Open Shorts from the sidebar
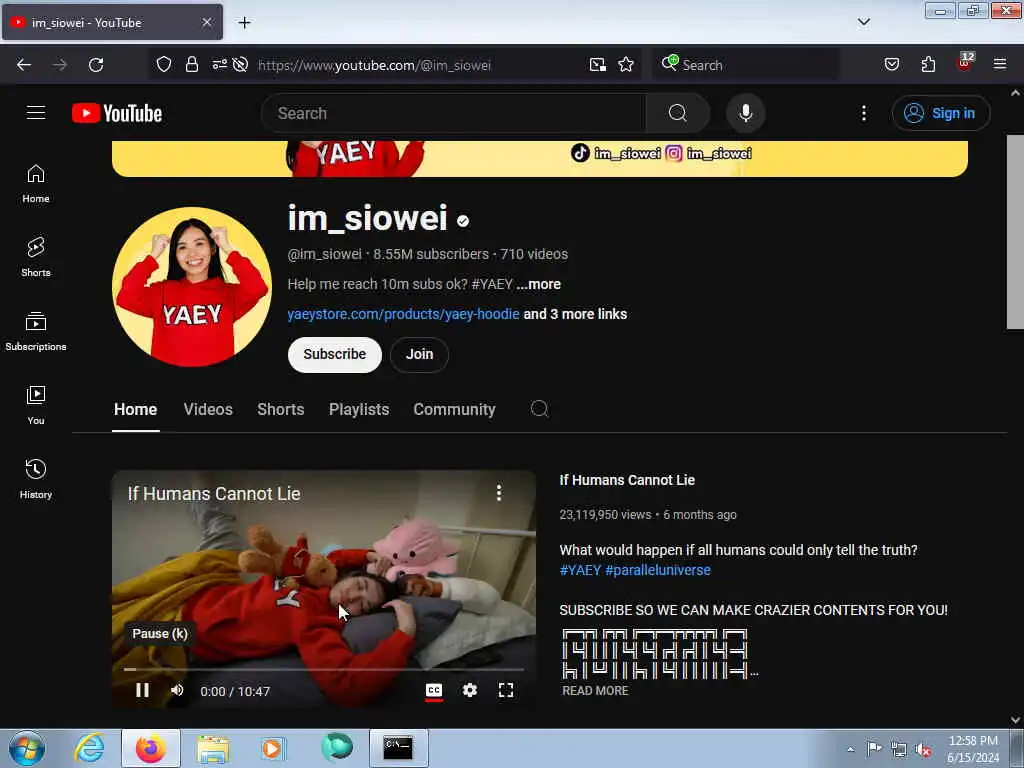The image size is (1024, 768). click(x=36, y=257)
